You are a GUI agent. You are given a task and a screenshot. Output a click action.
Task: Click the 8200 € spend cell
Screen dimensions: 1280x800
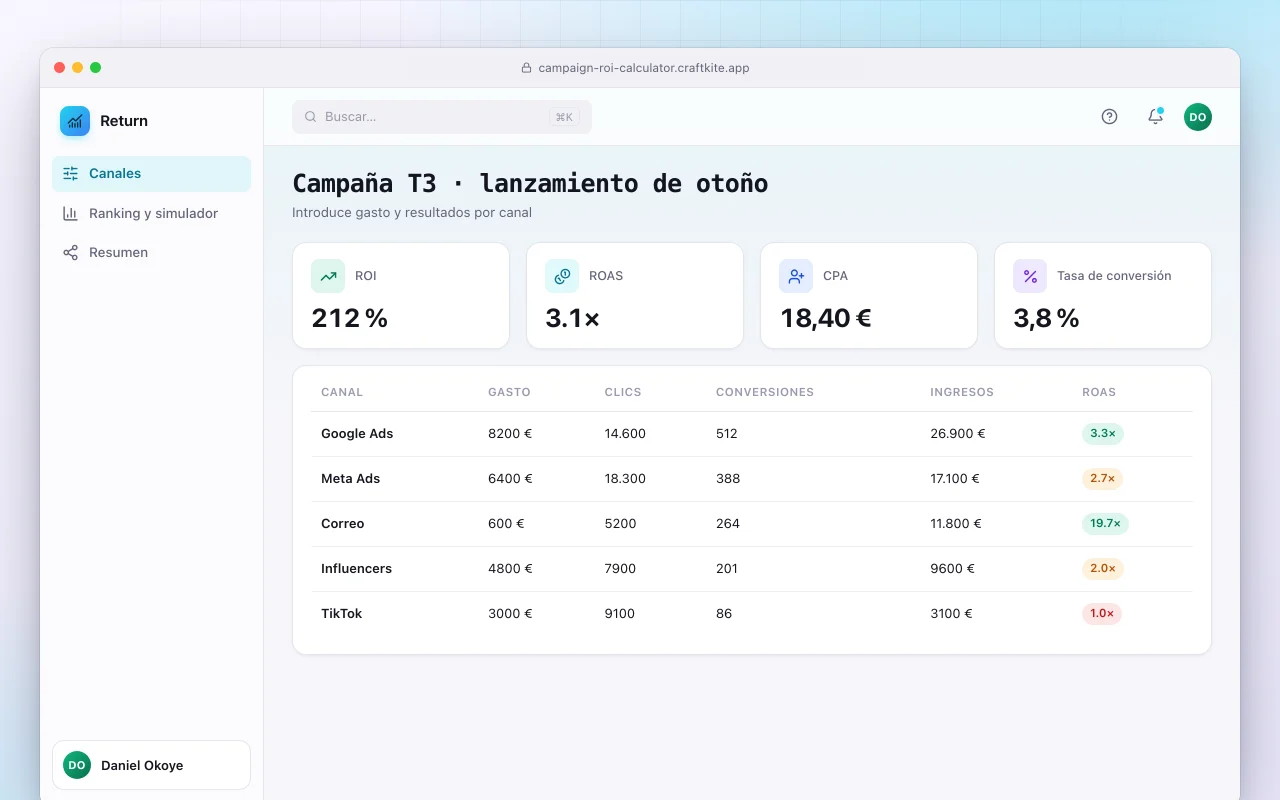click(510, 434)
